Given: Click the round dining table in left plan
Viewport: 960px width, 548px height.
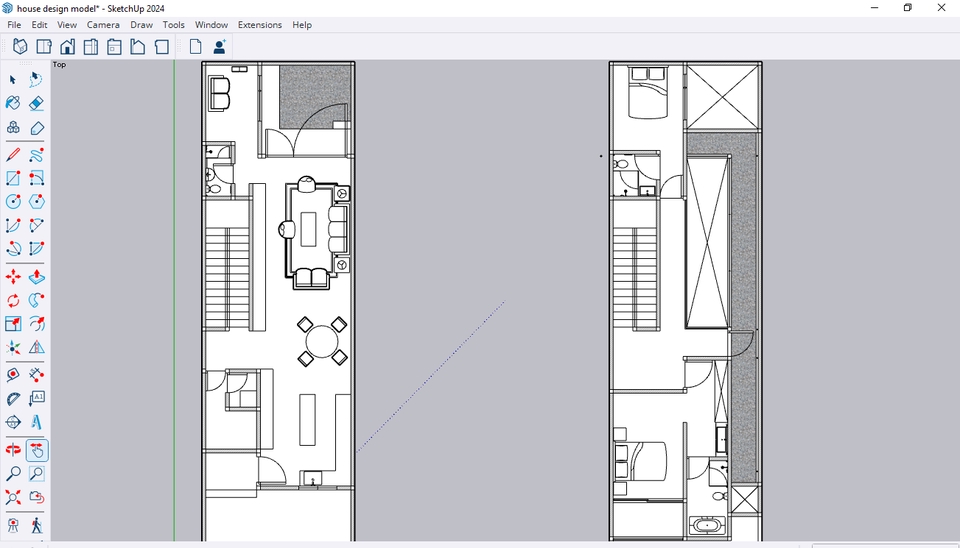Looking at the screenshot, I should tap(322, 342).
